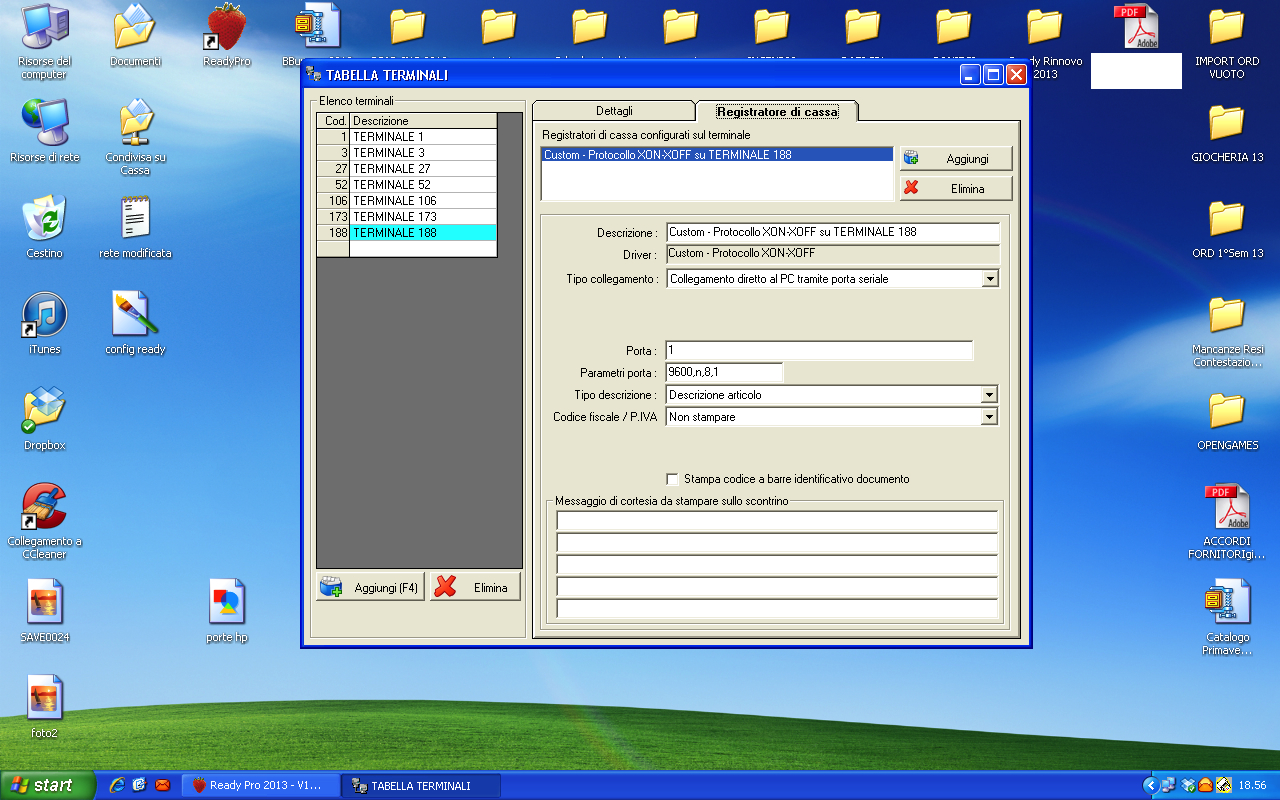Image resolution: width=1280 pixels, height=800 pixels.
Task: Click the TABELLA TERMINALI taskbar button
Action: [x=421, y=785]
